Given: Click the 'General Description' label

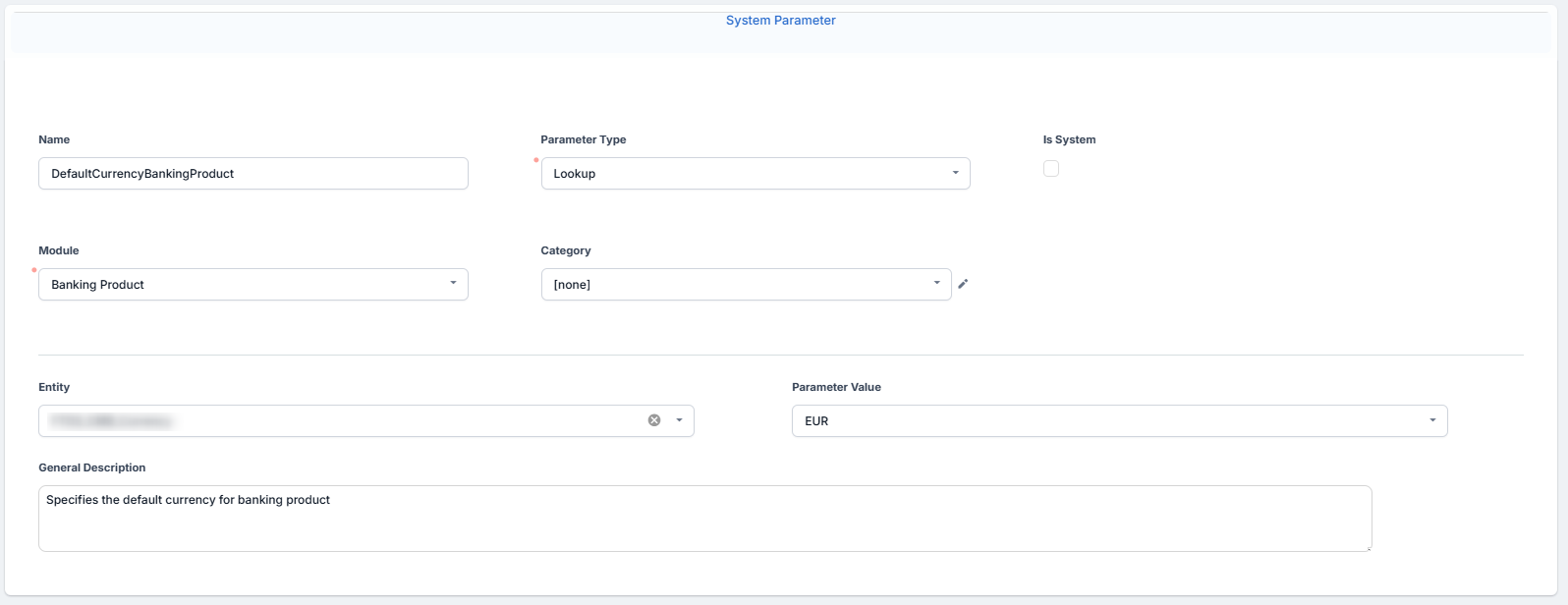Looking at the screenshot, I should [x=92, y=467].
